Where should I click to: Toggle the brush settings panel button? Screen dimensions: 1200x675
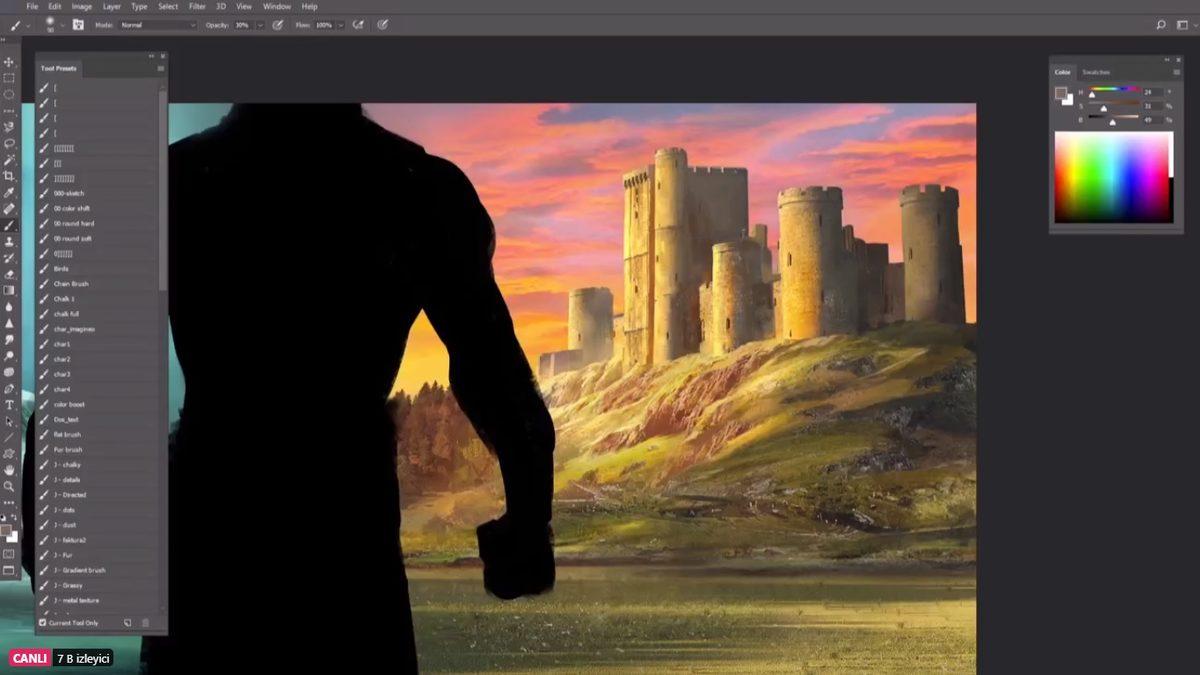point(78,25)
